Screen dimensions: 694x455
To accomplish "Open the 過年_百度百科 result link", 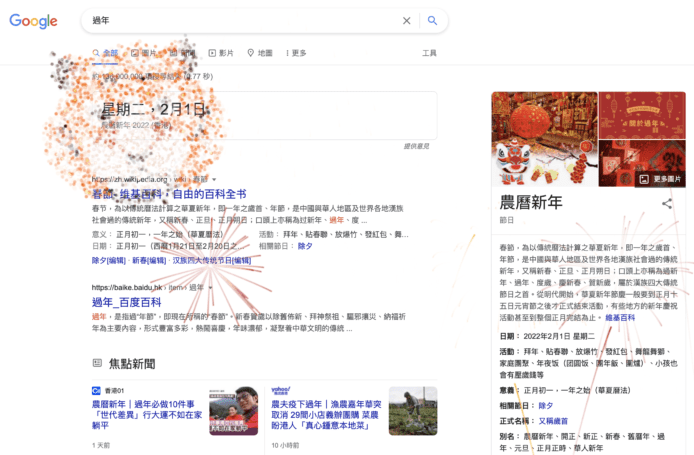I will click(x=126, y=301).
